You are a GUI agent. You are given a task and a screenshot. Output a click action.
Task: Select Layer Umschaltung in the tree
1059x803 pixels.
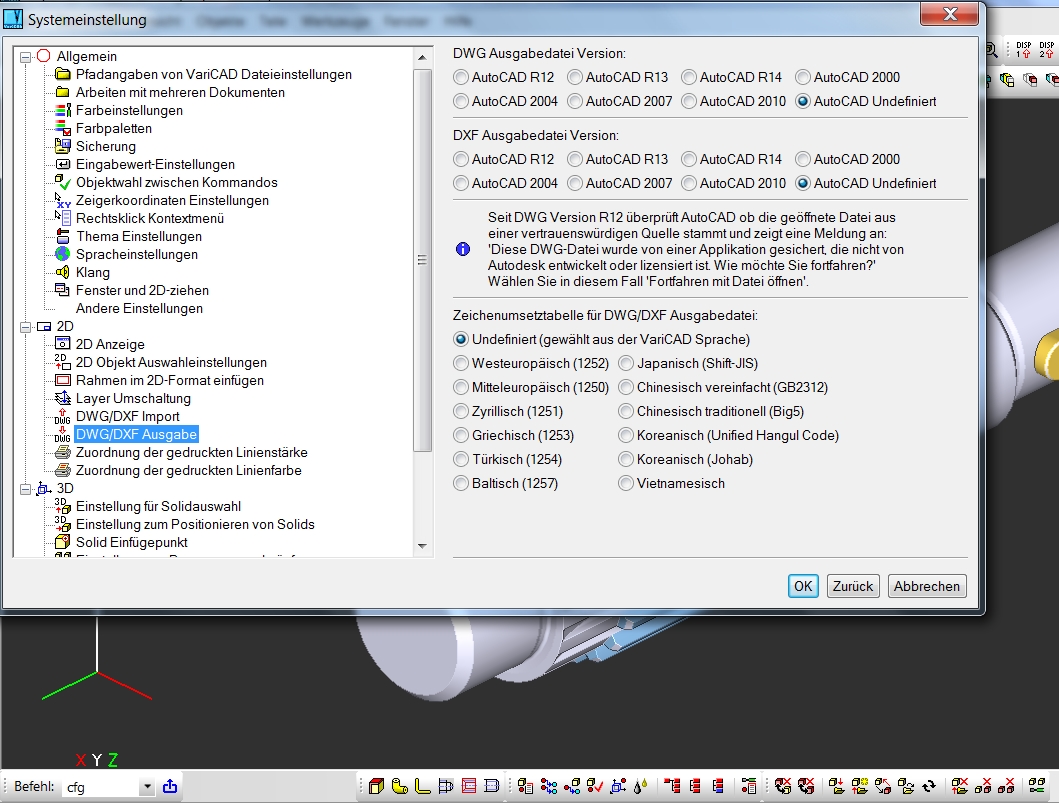133,398
